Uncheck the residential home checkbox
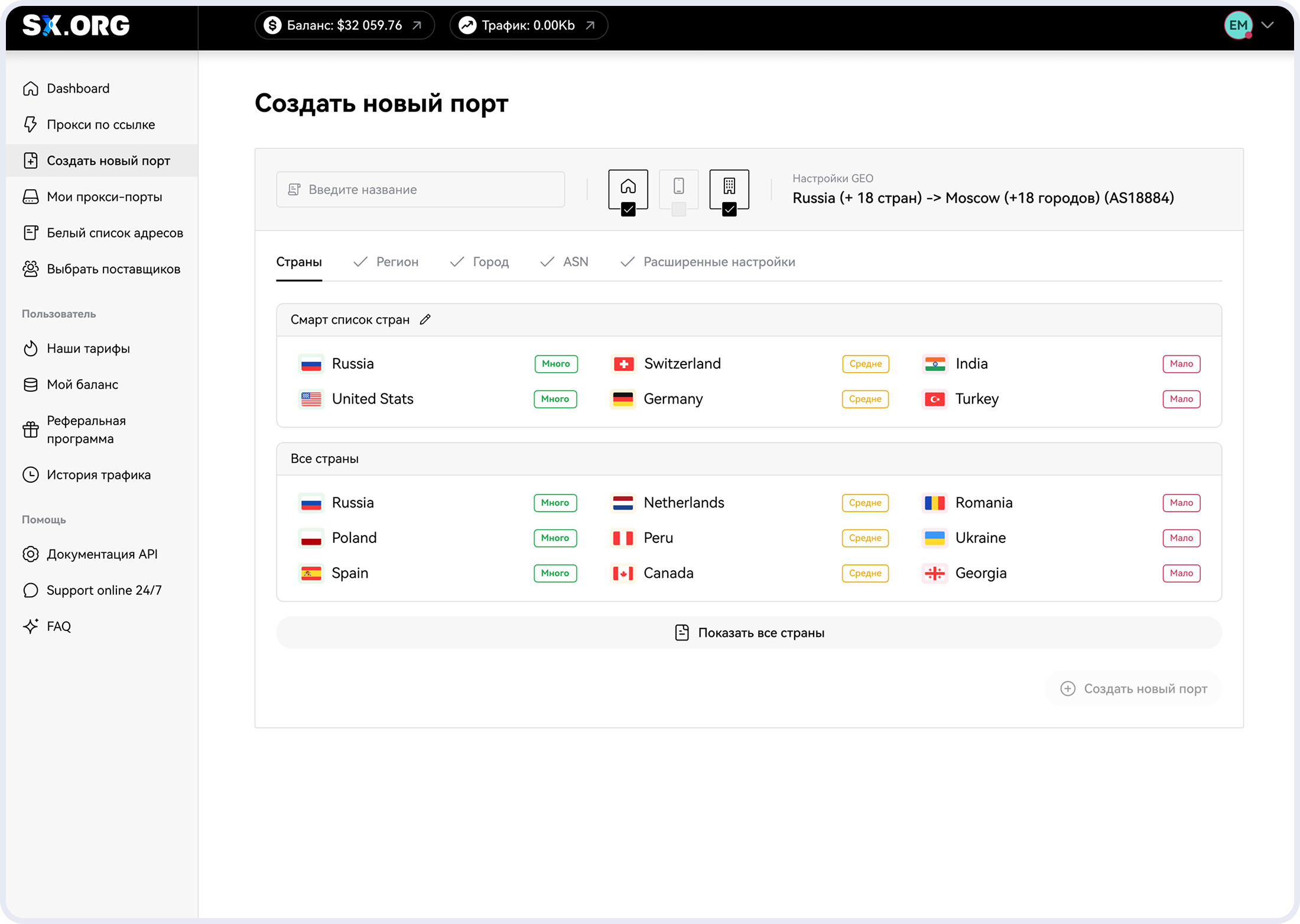This screenshot has height=924, width=1300. pos(628,209)
